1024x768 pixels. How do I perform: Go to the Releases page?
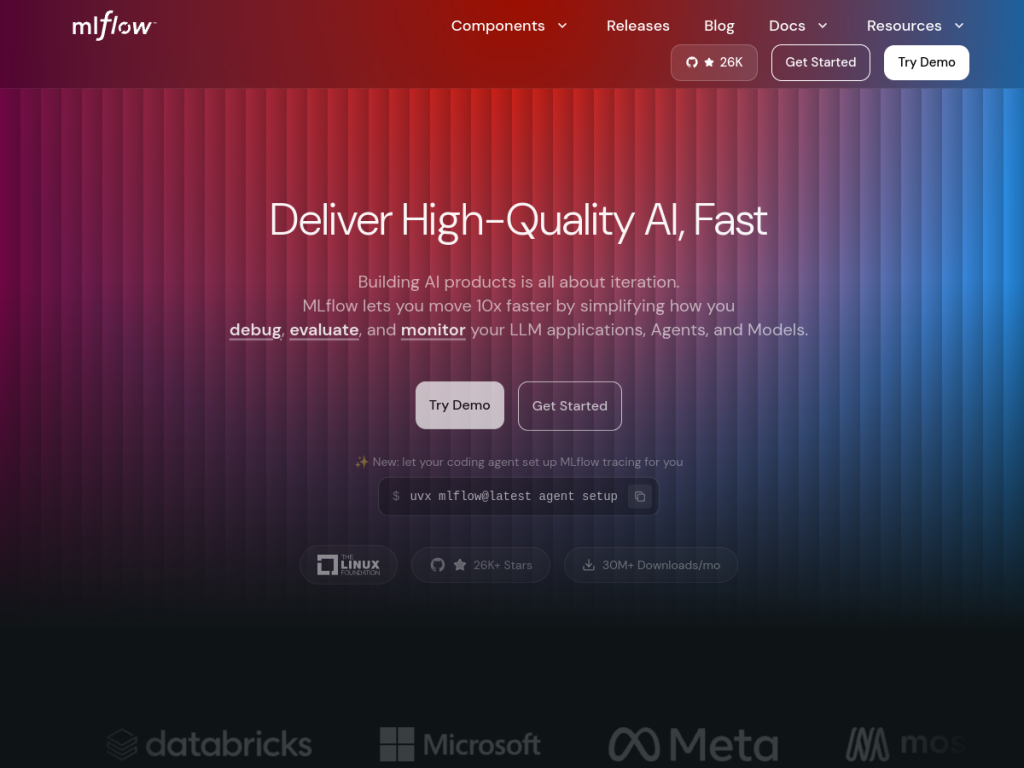click(x=637, y=25)
